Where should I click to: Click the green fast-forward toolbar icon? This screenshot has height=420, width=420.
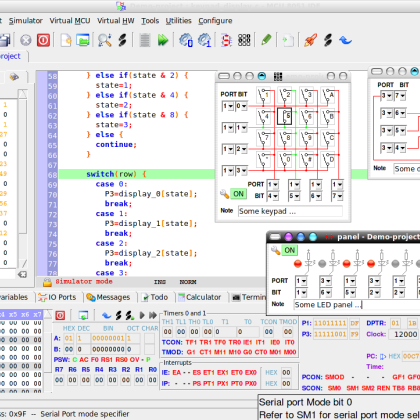[163, 40]
